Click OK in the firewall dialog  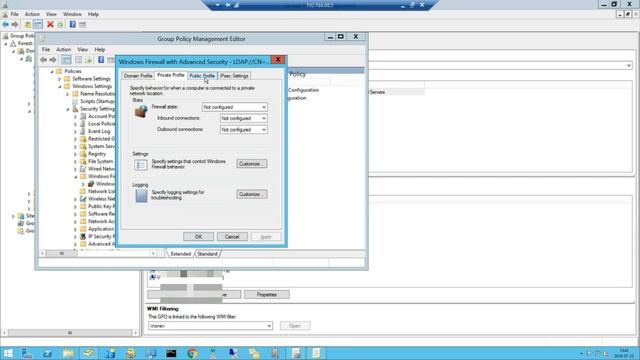pyautogui.click(x=198, y=237)
